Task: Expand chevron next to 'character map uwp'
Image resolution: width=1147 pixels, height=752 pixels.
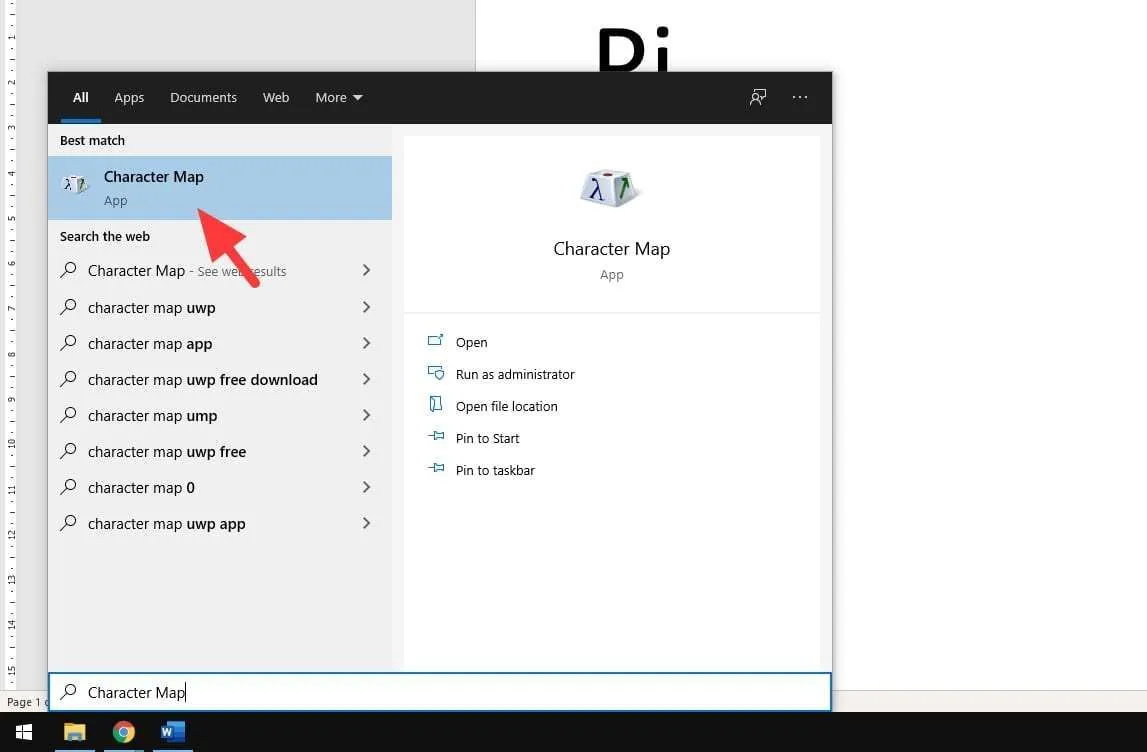Action: point(366,307)
